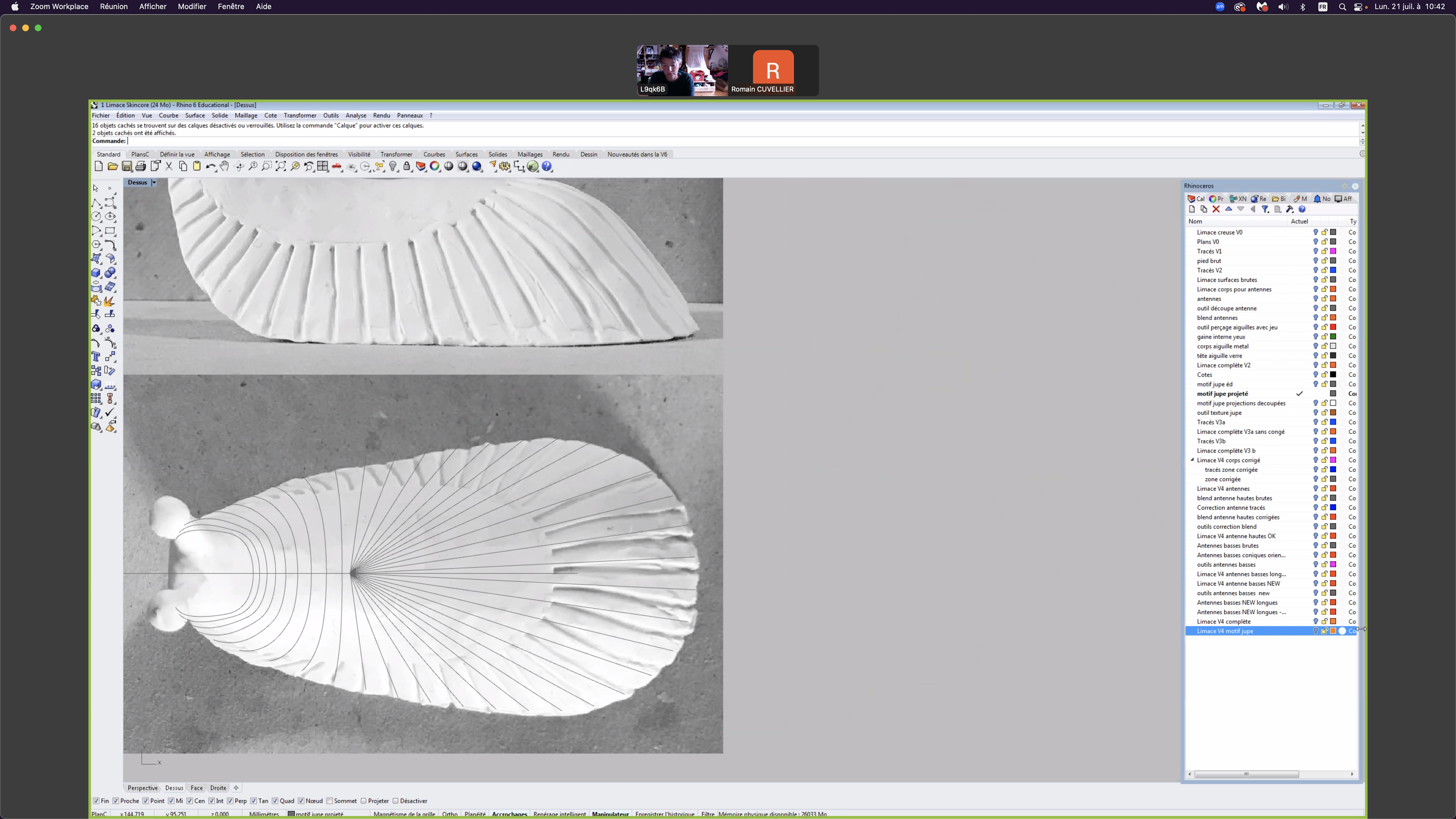Image resolution: width=1456 pixels, height=819 pixels.
Task: Switch to the Perspective viewport tab
Action: (x=142, y=788)
